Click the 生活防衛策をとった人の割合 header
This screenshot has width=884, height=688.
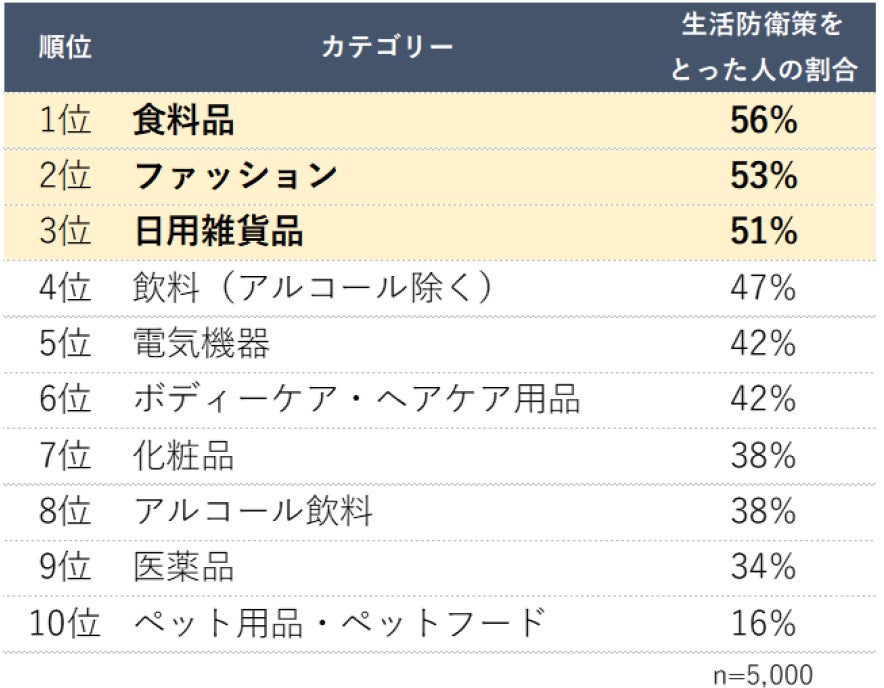point(763,47)
